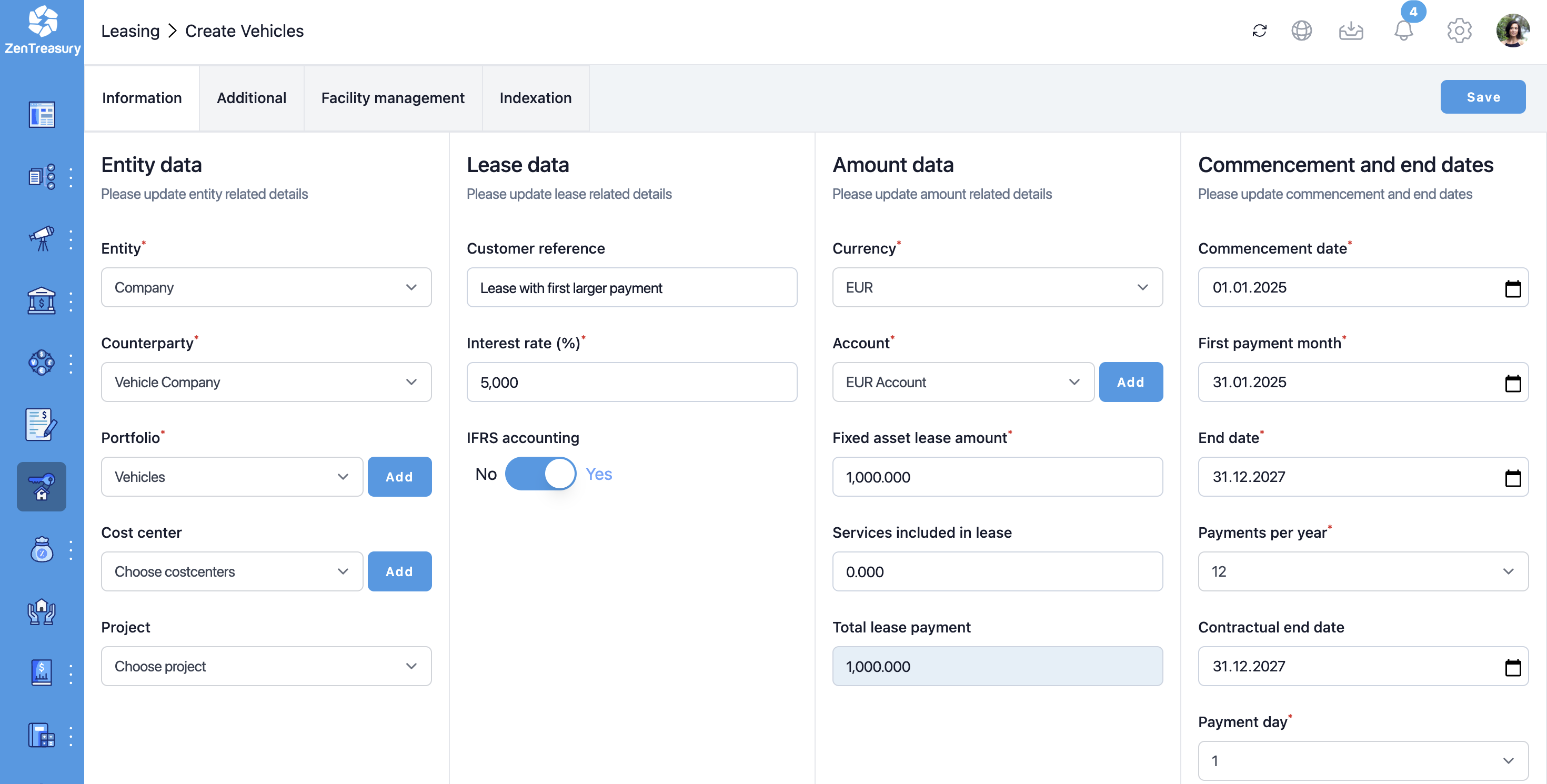Open the settings gear icon
The image size is (1547, 784).
coord(1459,31)
